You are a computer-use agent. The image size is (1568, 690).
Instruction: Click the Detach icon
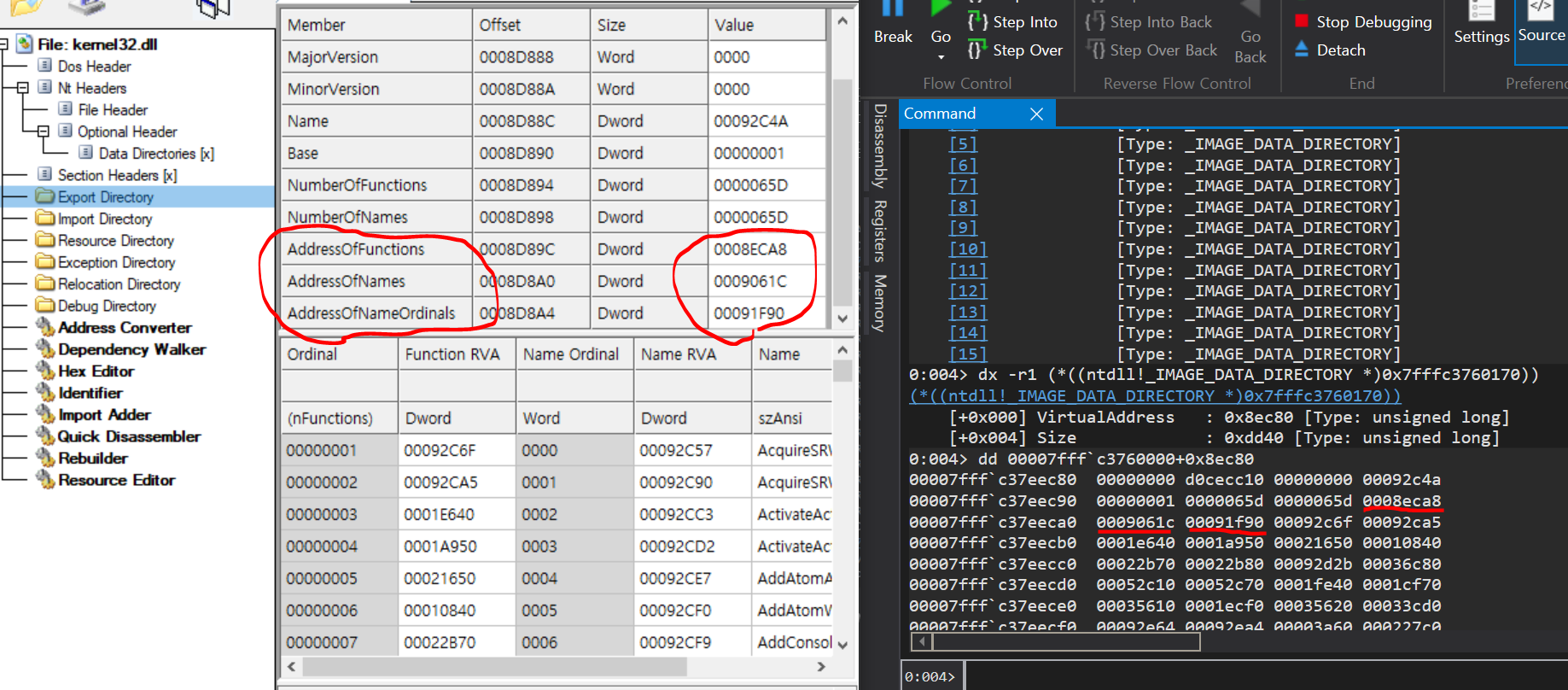1302,50
